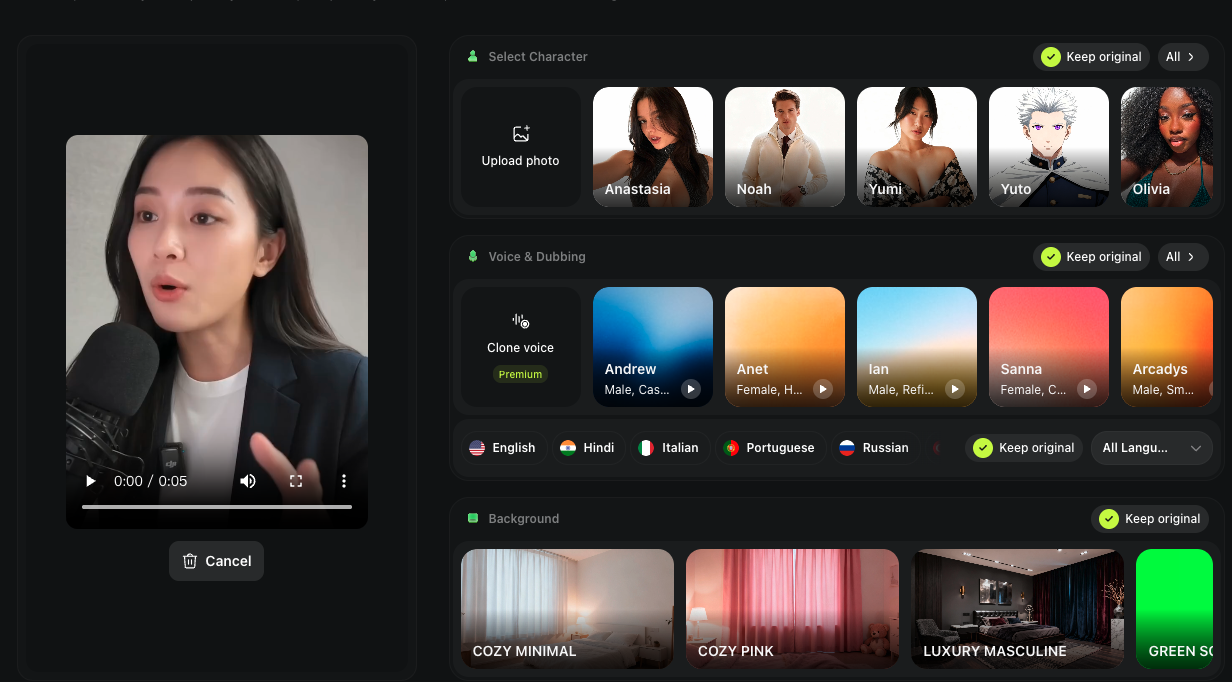Enter fullscreen on video player
The height and width of the screenshot is (682, 1232).
point(296,481)
